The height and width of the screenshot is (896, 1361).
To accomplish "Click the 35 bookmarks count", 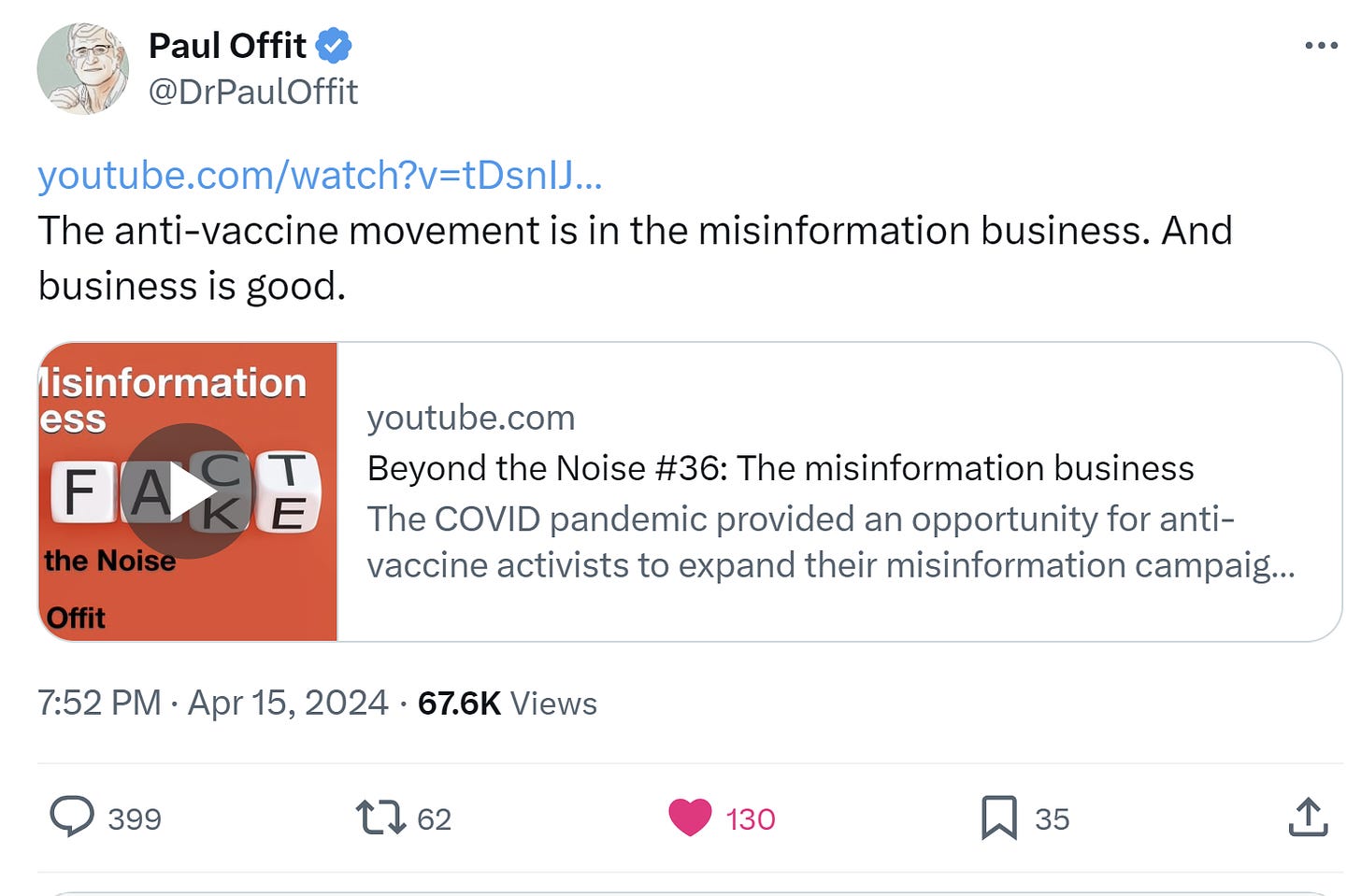I will coord(1052,819).
